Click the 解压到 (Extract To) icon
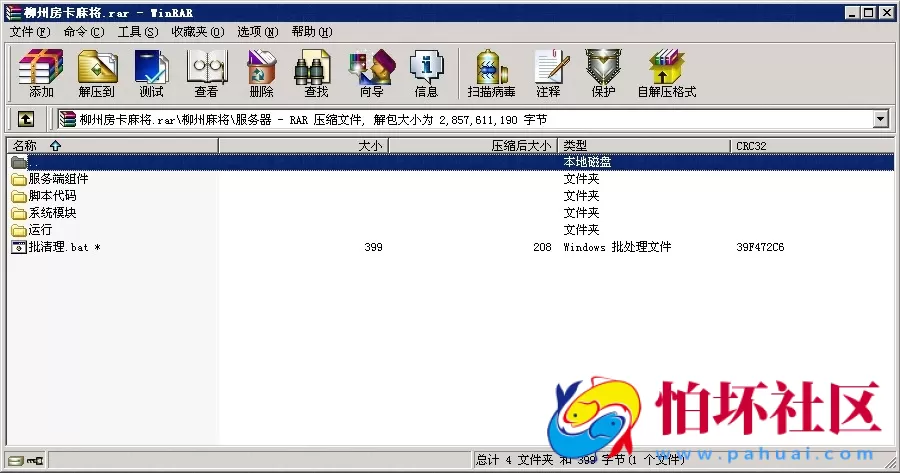This screenshot has height=473, width=900. tap(97, 72)
